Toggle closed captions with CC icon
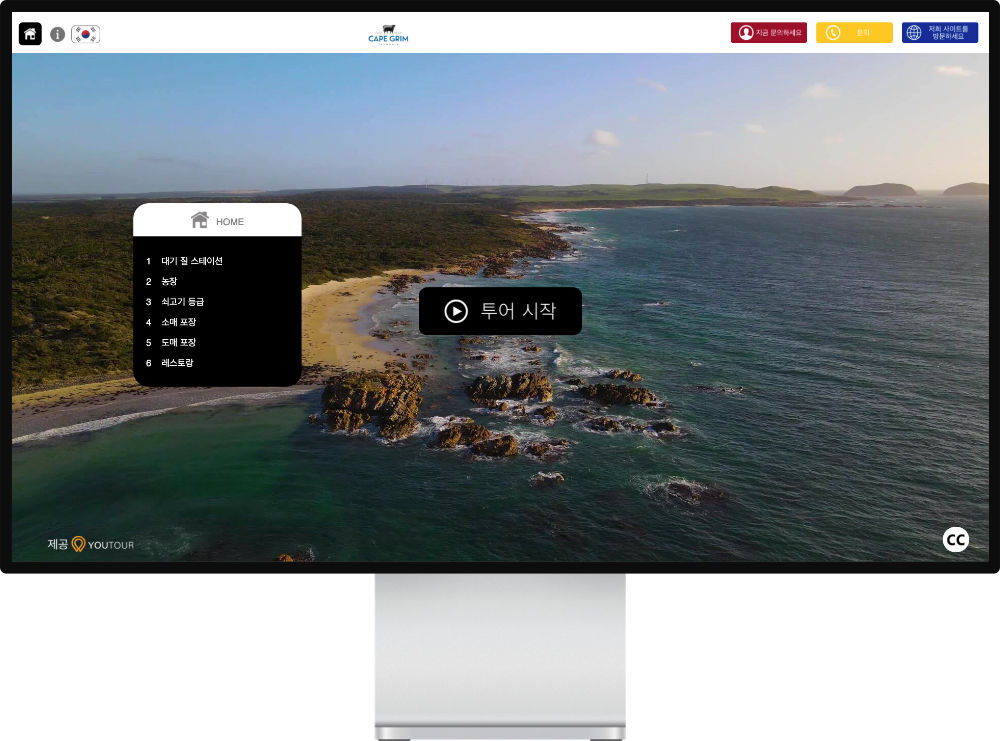 [x=955, y=540]
